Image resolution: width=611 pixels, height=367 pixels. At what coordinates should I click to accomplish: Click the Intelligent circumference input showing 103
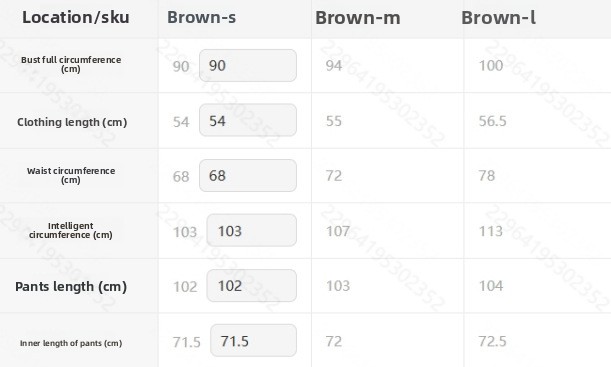(252, 230)
